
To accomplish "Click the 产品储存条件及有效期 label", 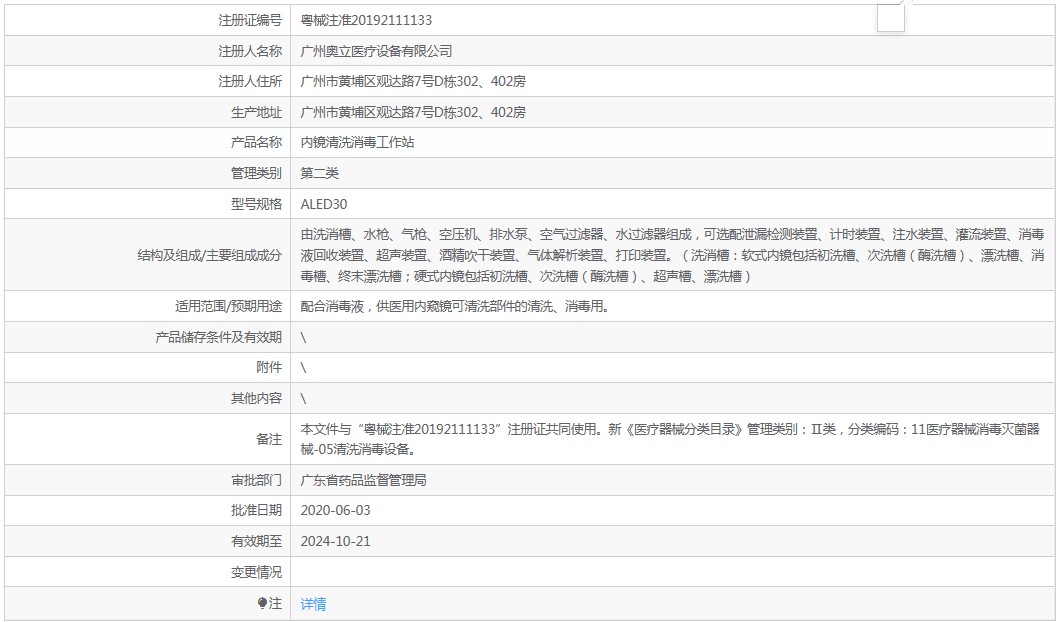I will pos(218,337).
